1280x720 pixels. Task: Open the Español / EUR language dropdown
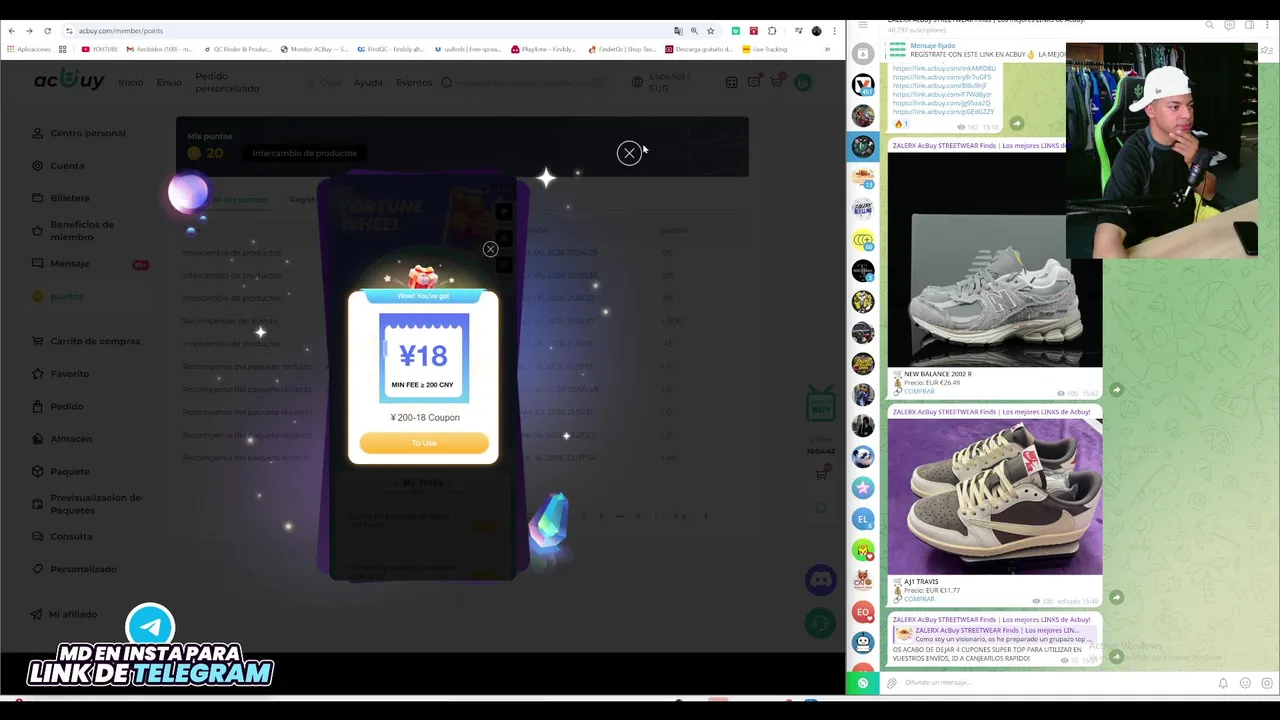pyautogui.click(x=662, y=82)
